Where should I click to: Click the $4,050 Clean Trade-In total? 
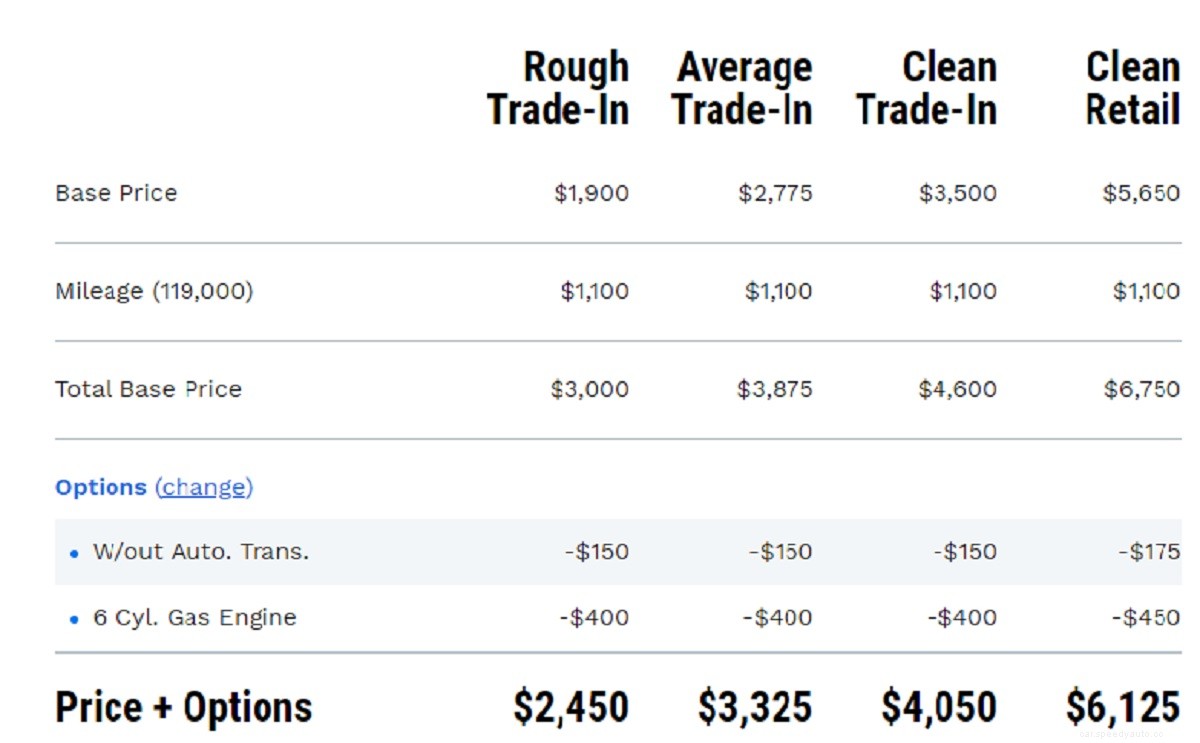point(939,707)
